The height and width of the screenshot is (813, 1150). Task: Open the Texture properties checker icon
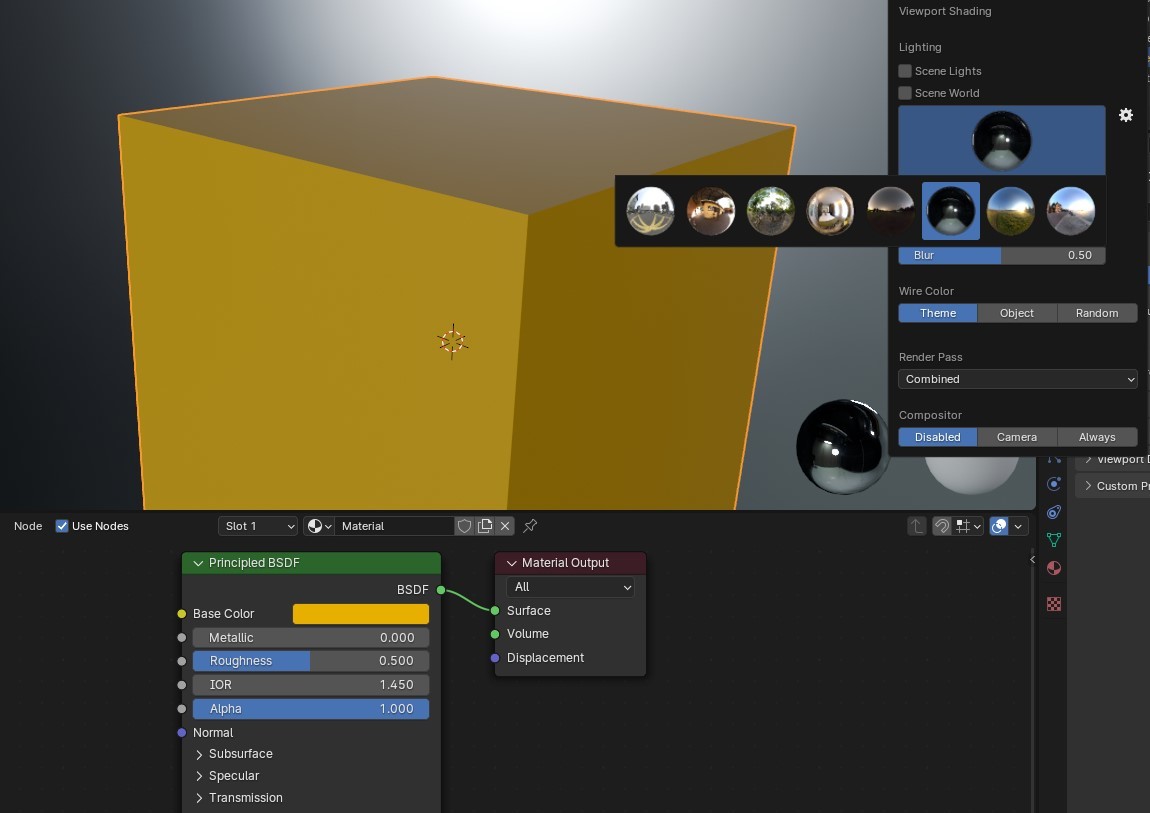[x=1054, y=604]
